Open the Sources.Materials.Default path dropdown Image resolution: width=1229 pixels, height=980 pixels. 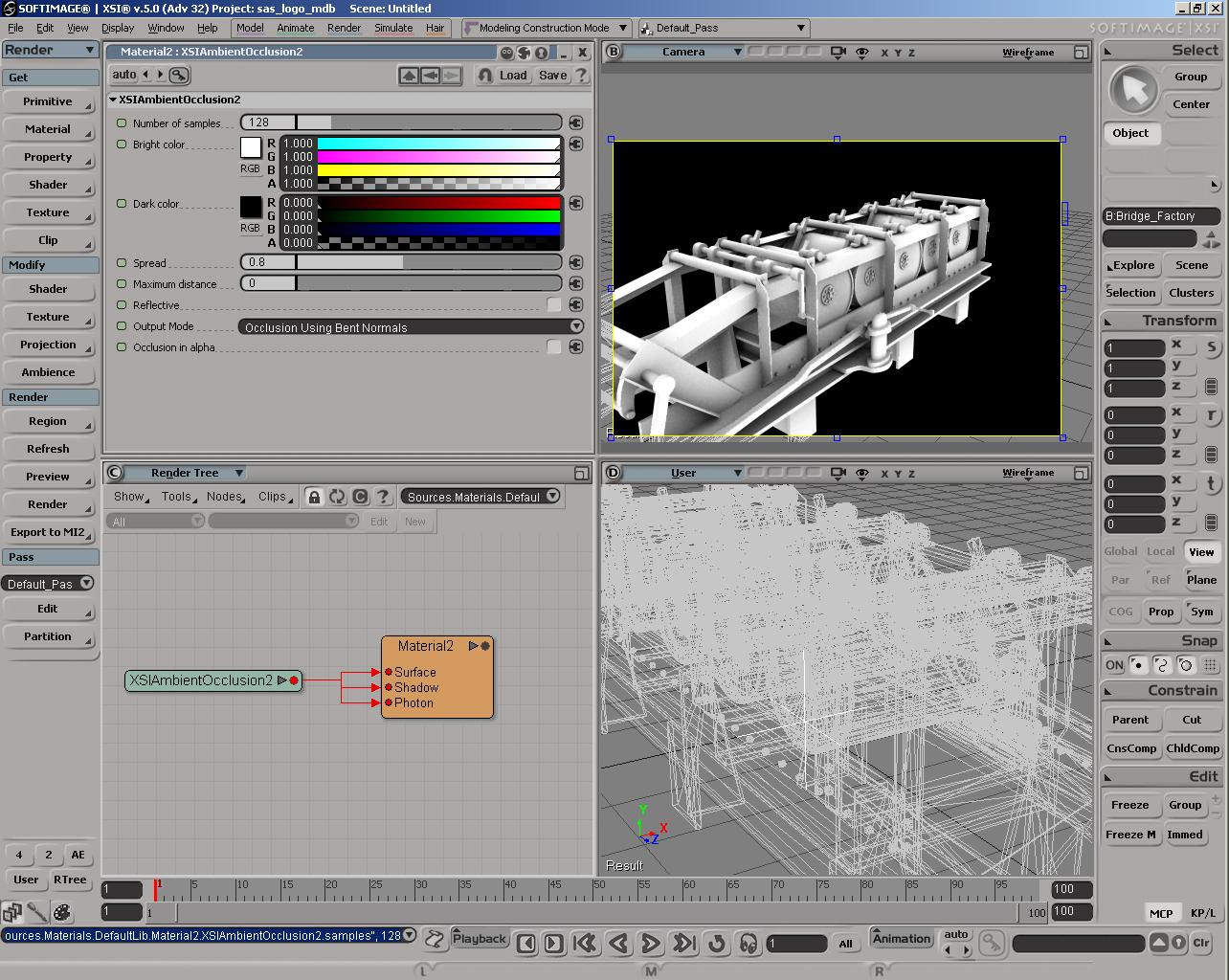click(x=480, y=497)
